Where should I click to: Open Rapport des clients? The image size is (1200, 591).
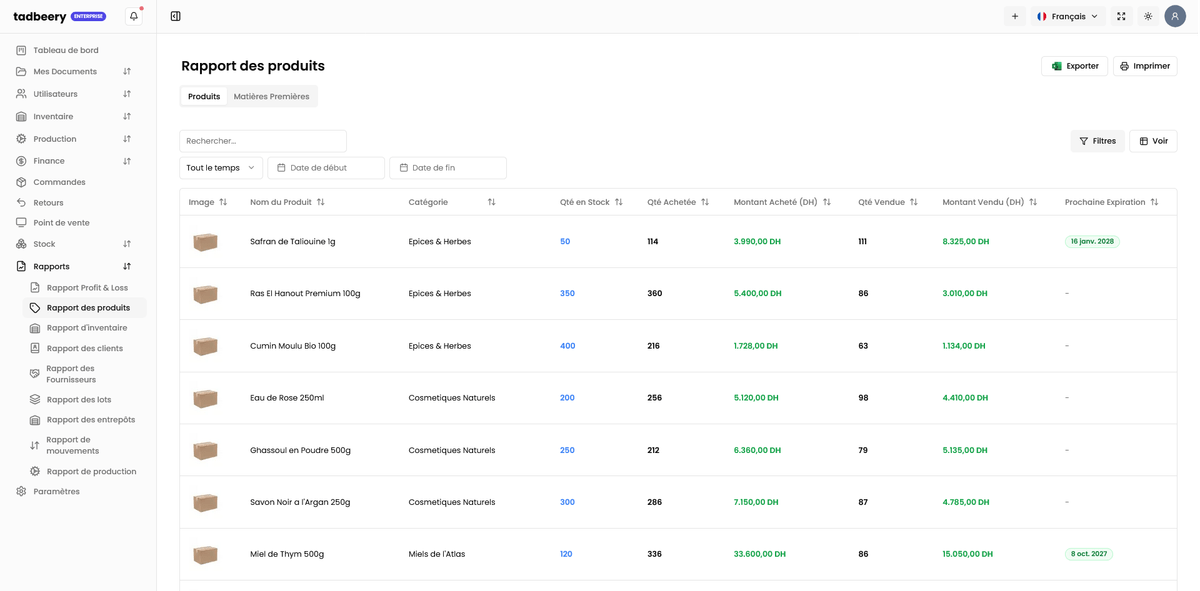(x=84, y=348)
